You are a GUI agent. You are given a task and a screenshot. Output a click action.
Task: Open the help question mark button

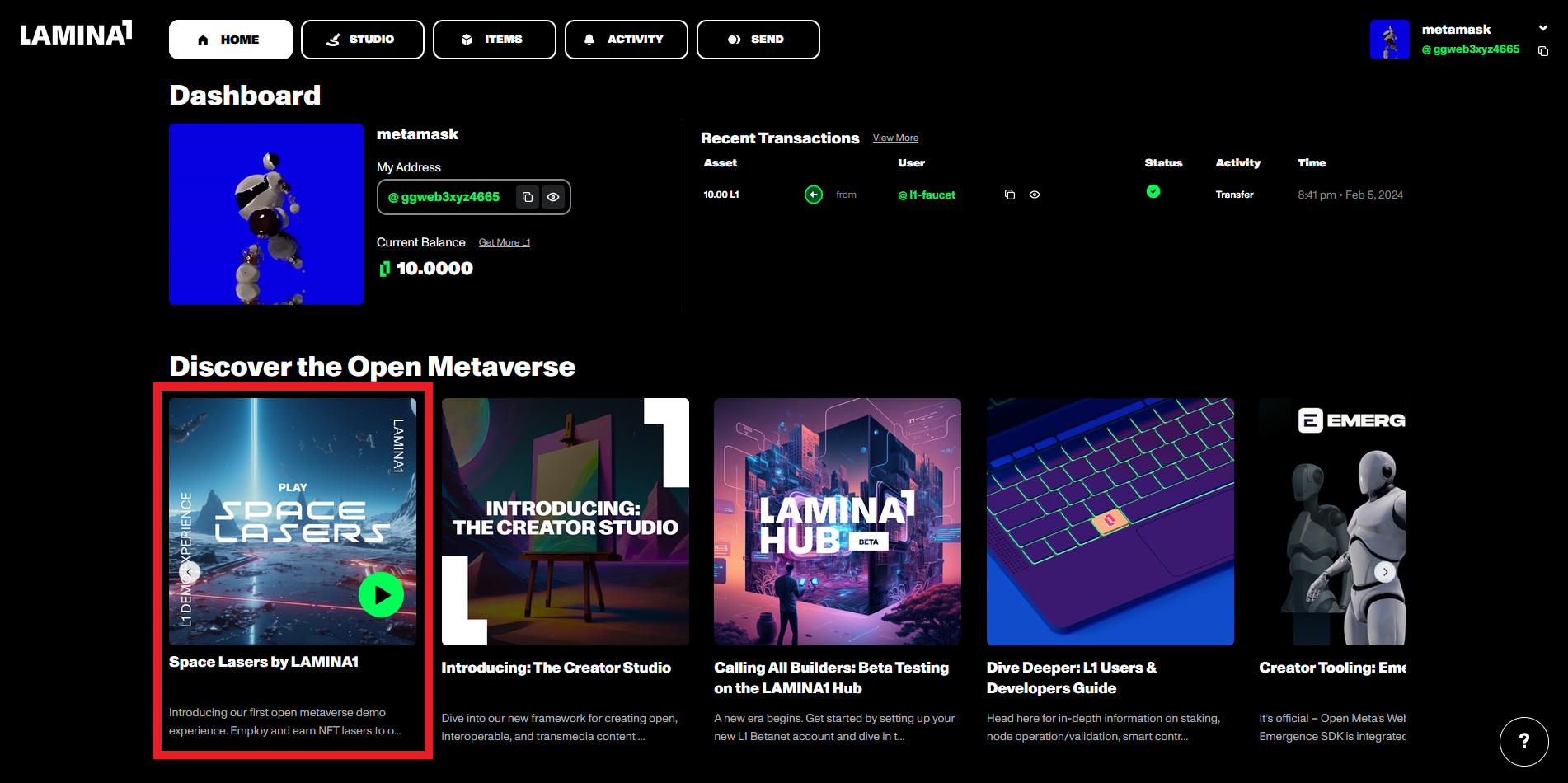[1523, 741]
